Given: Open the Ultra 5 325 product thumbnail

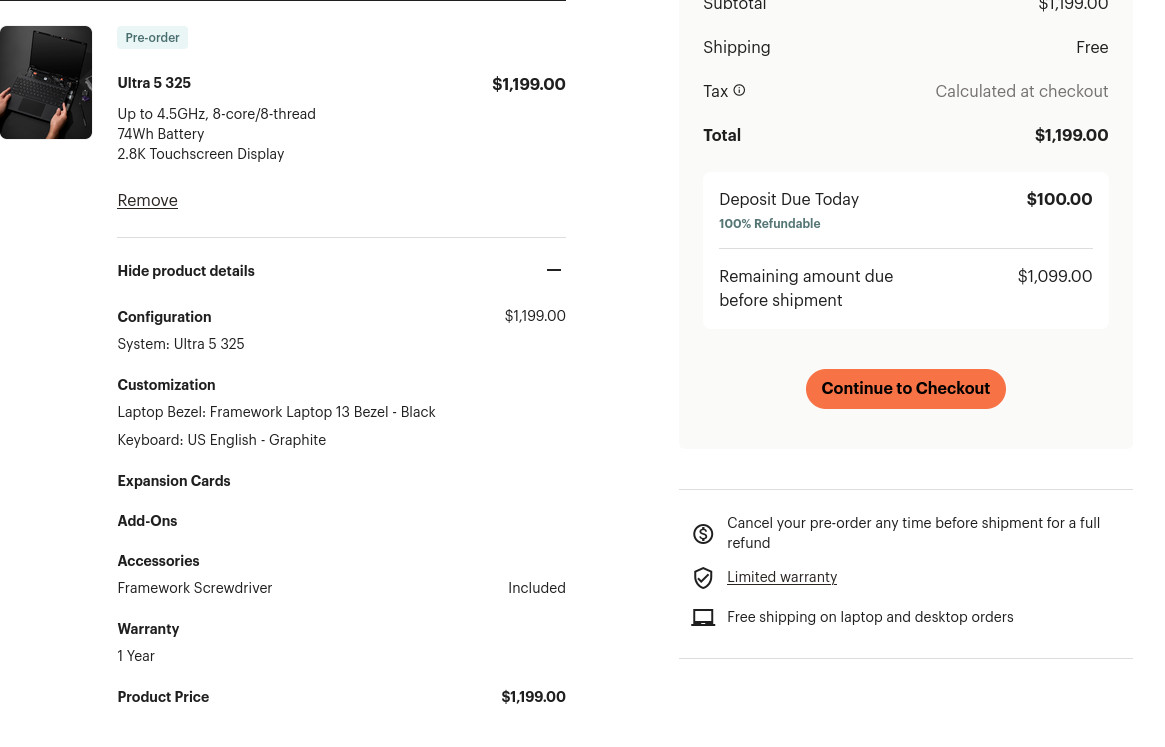Looking at the screenshot, I should click(x=46, y=82).
